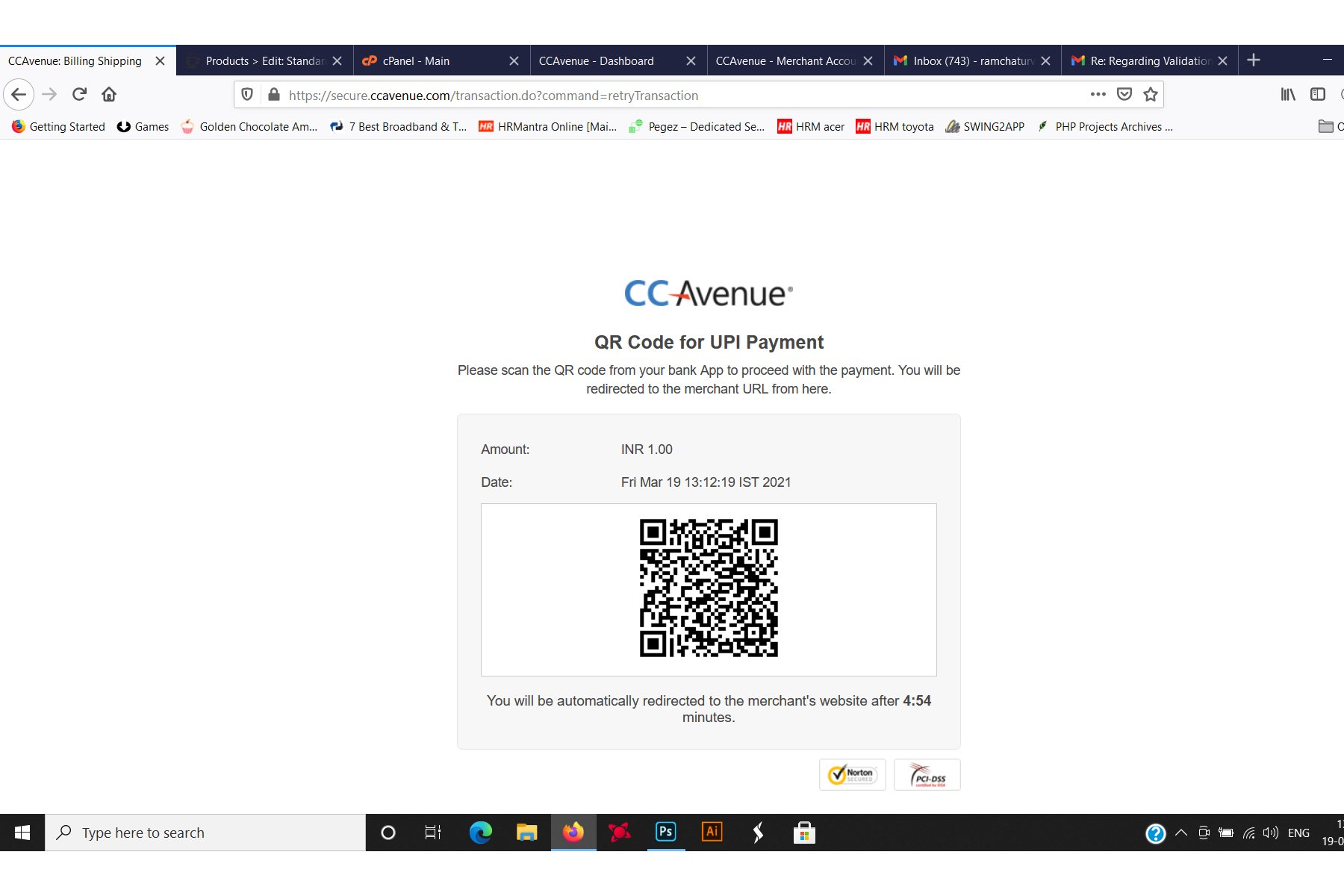Open page actions three-dot menu
This screenshot has height=896, width=1344.
point(1098,95)
